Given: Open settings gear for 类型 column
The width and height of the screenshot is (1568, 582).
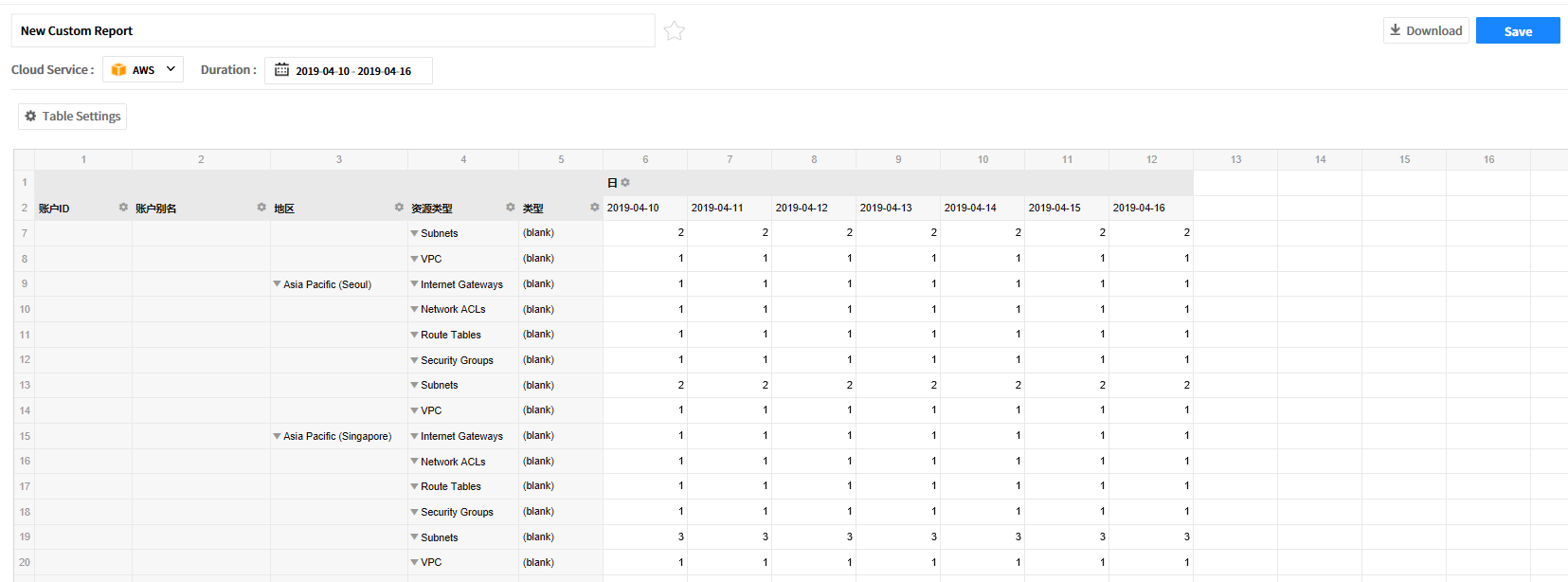Looking at the screenshot, I should click(595, 208).
